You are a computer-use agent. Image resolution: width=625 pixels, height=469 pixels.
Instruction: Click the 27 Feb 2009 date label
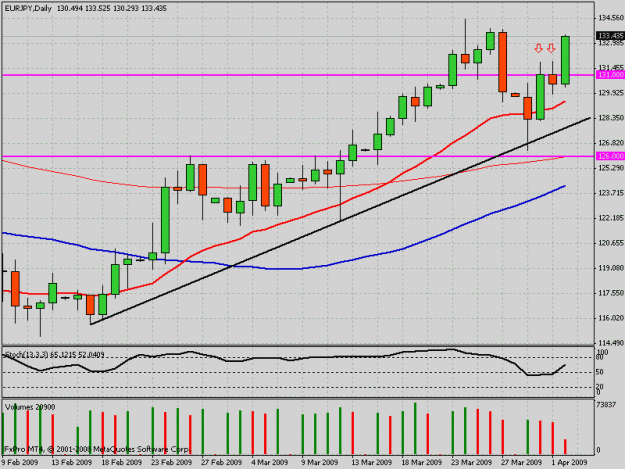point(222,462)
